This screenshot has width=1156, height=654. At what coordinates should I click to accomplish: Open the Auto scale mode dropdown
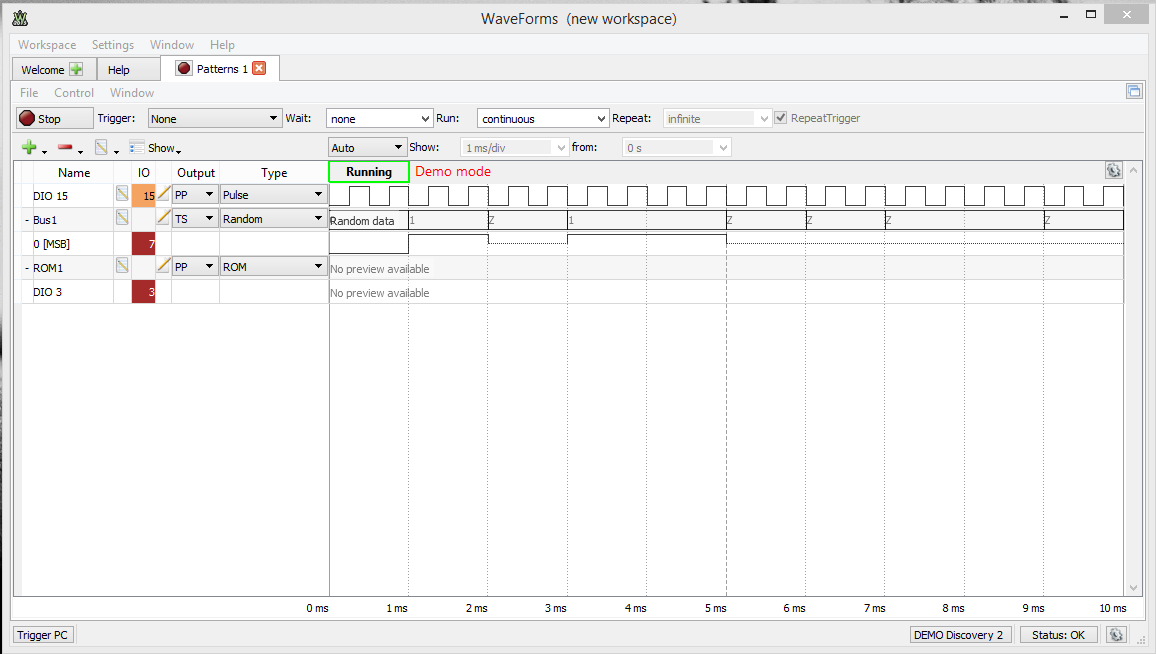pos(366,147)
